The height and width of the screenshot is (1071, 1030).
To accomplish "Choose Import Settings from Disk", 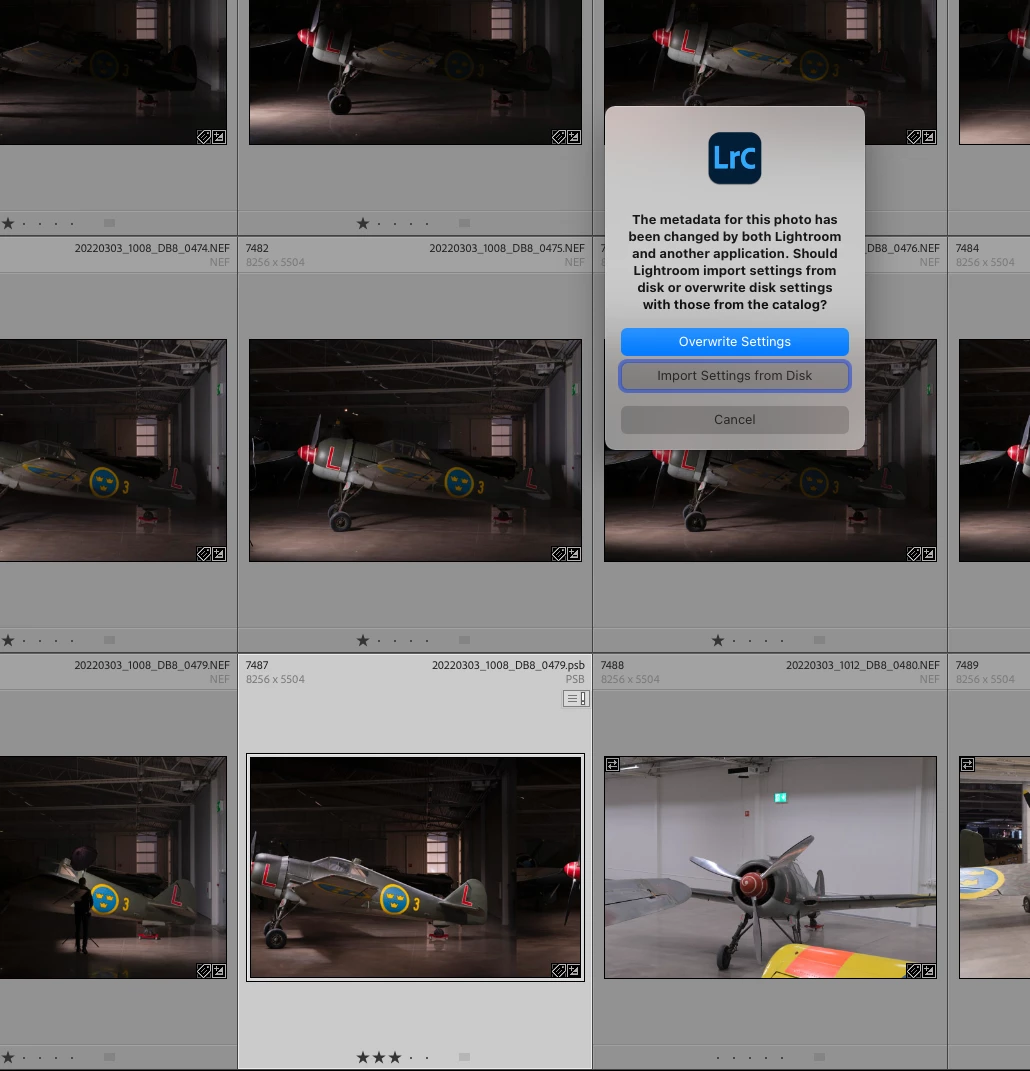I will click(x=734, y=376).
